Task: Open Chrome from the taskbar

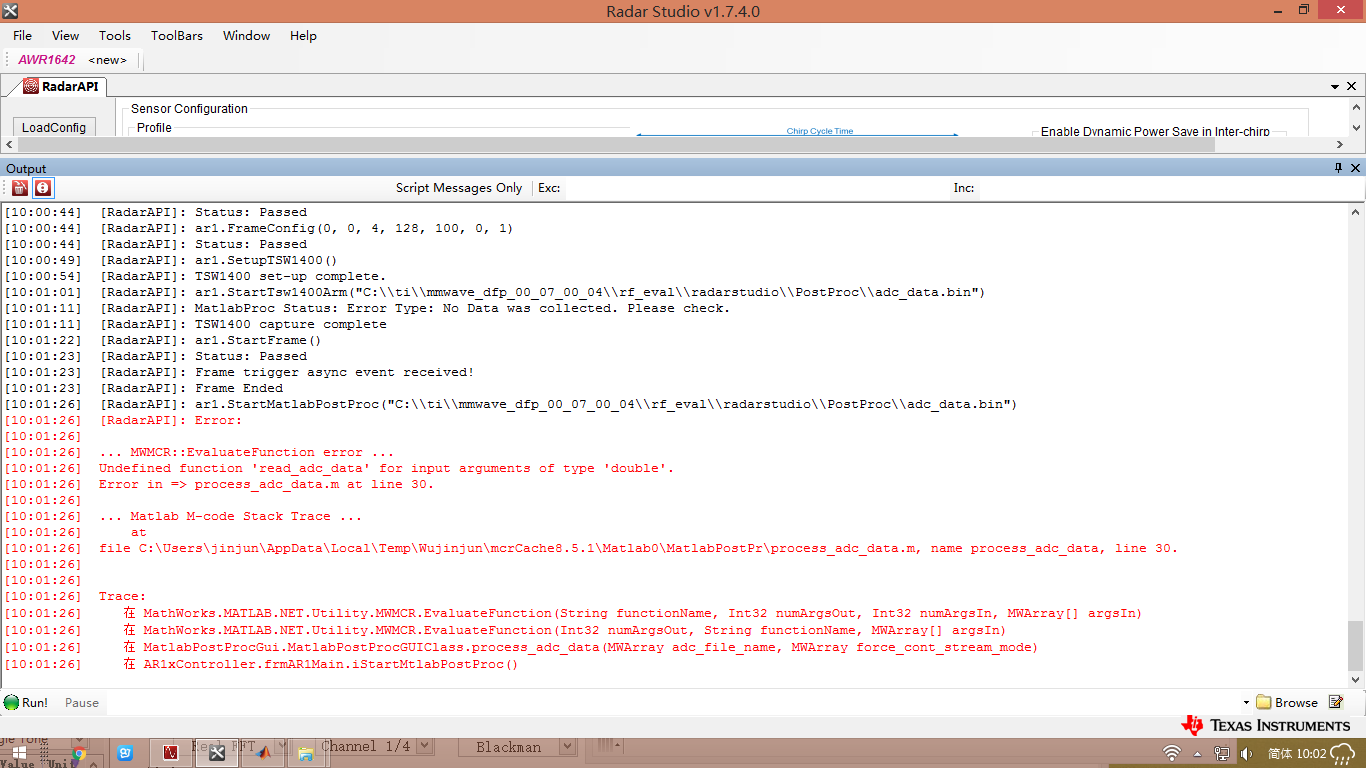Action: click(x=78, y=754)
